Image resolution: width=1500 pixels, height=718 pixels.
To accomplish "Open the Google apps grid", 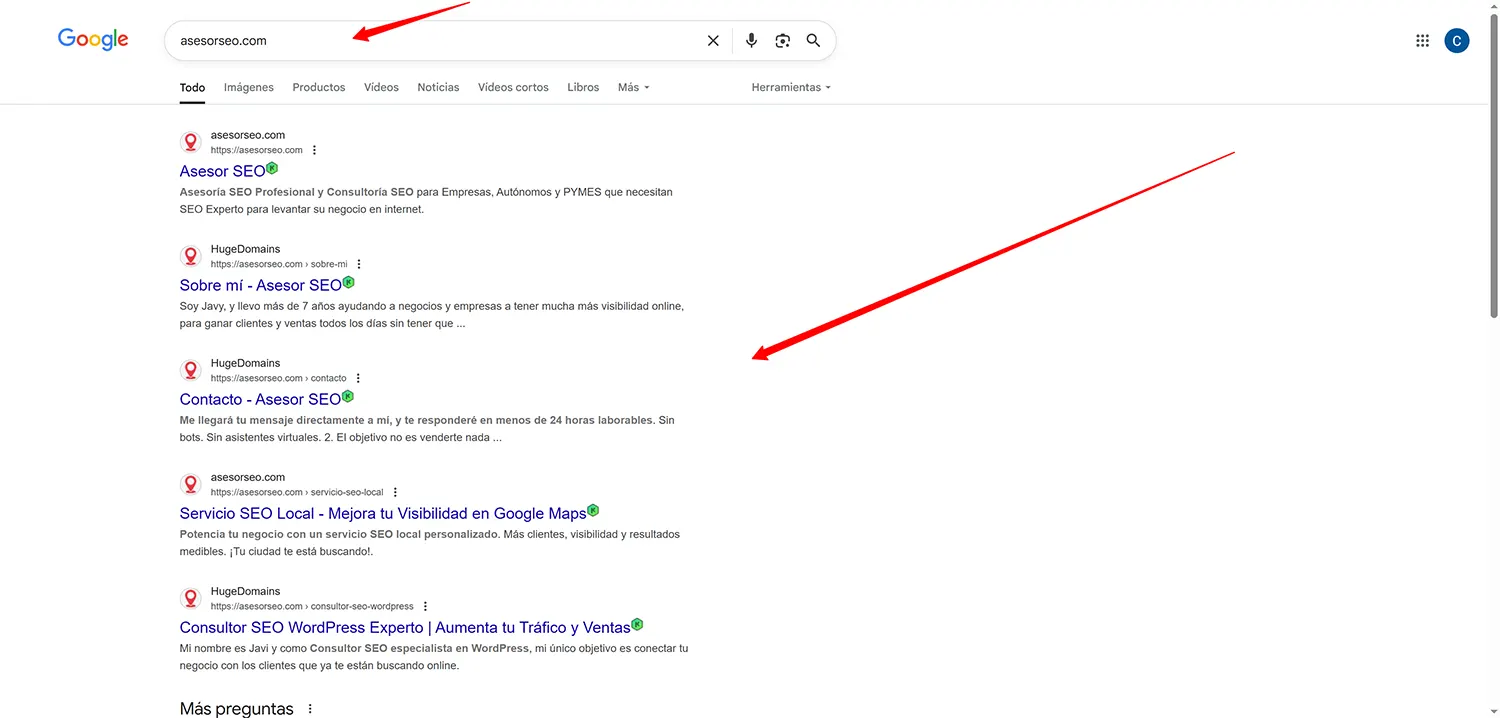I will click(1422, 40).
